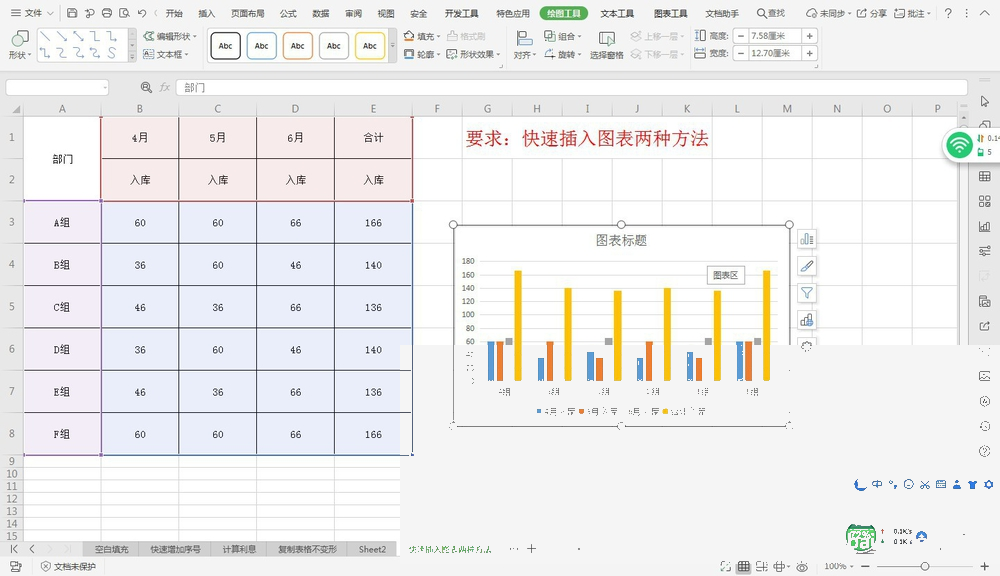
Task: Click the chart elements button beside chart
Action: (x=807, y=239)
